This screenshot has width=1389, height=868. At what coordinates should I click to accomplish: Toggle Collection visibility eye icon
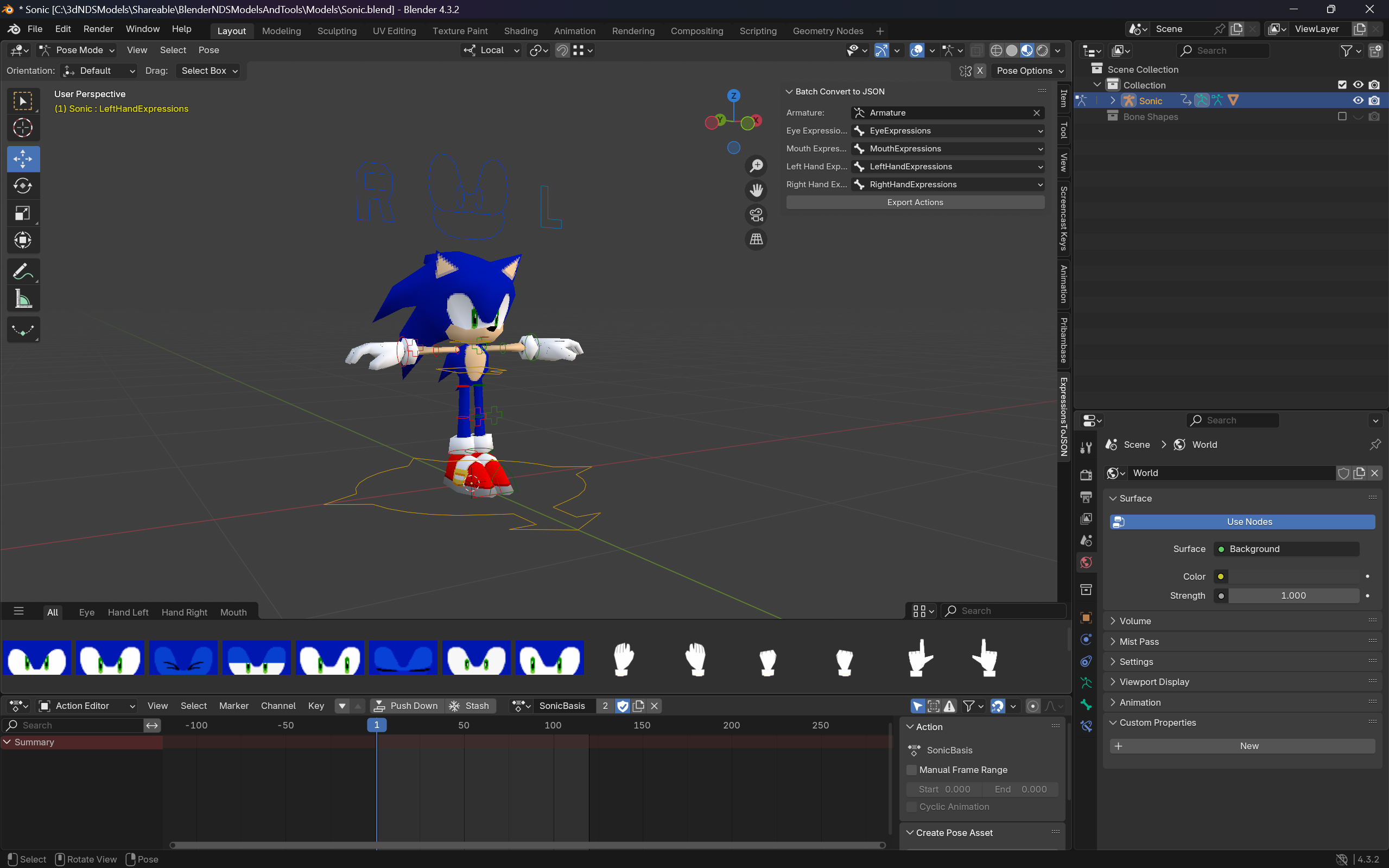pyautogui.click(x=1358, y=85)
